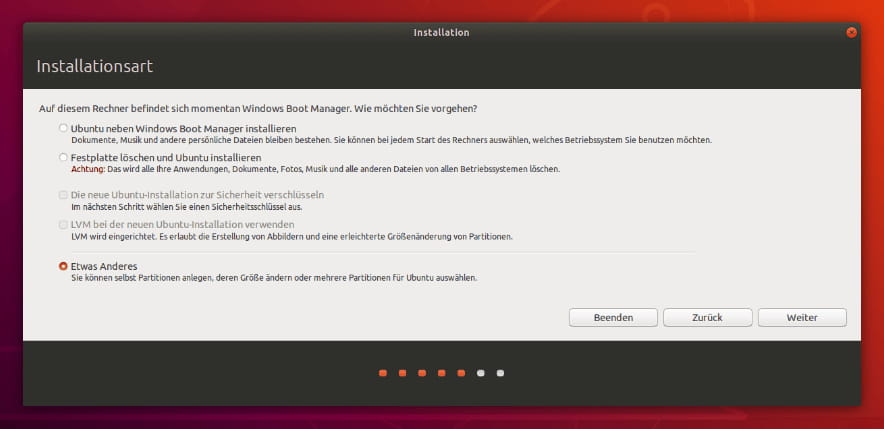Click the first white progress dot
The image size is (884, 429).
pos(481,373)
